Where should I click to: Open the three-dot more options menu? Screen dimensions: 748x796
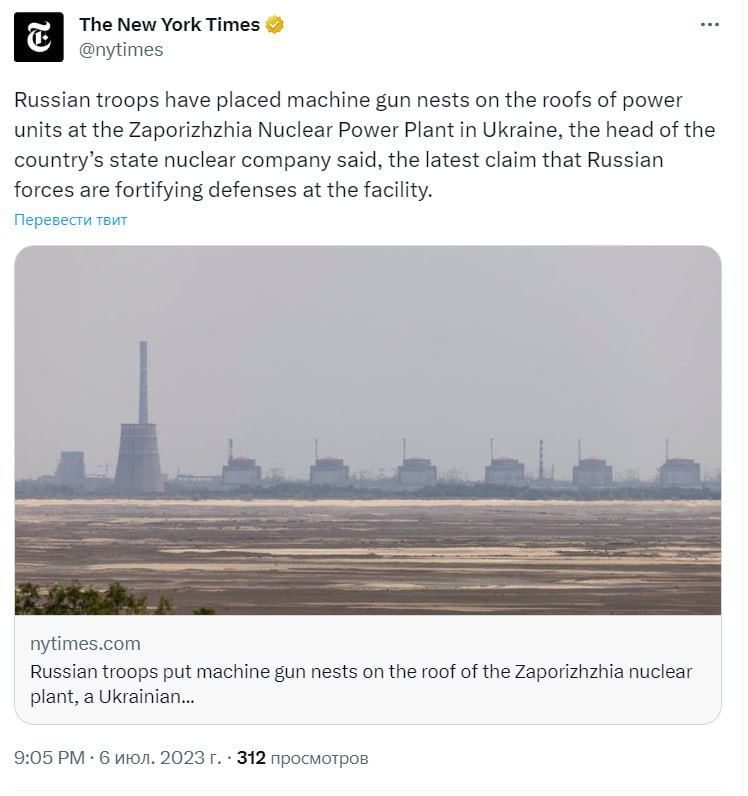709,26
